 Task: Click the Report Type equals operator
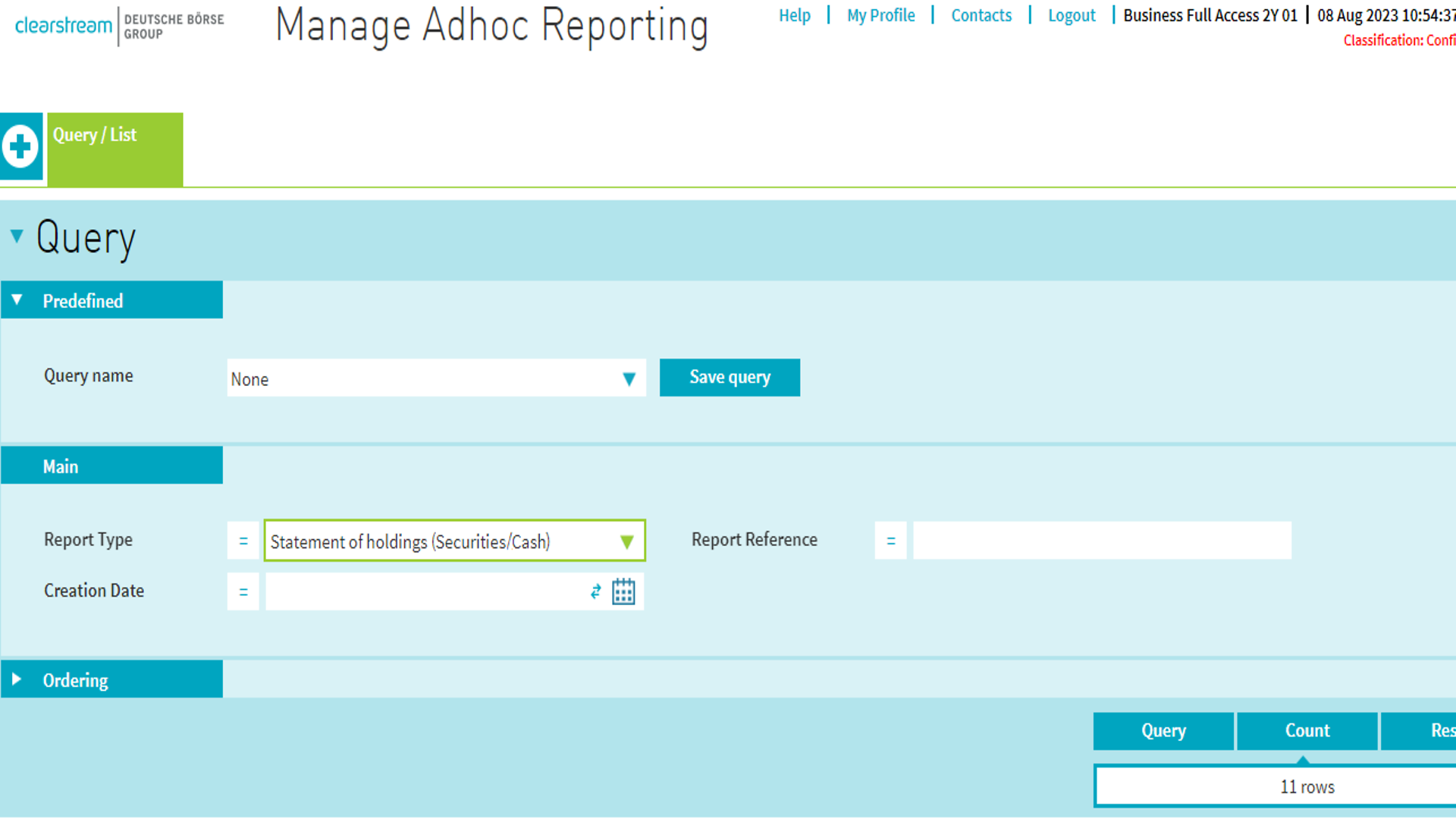pos(243,541)
